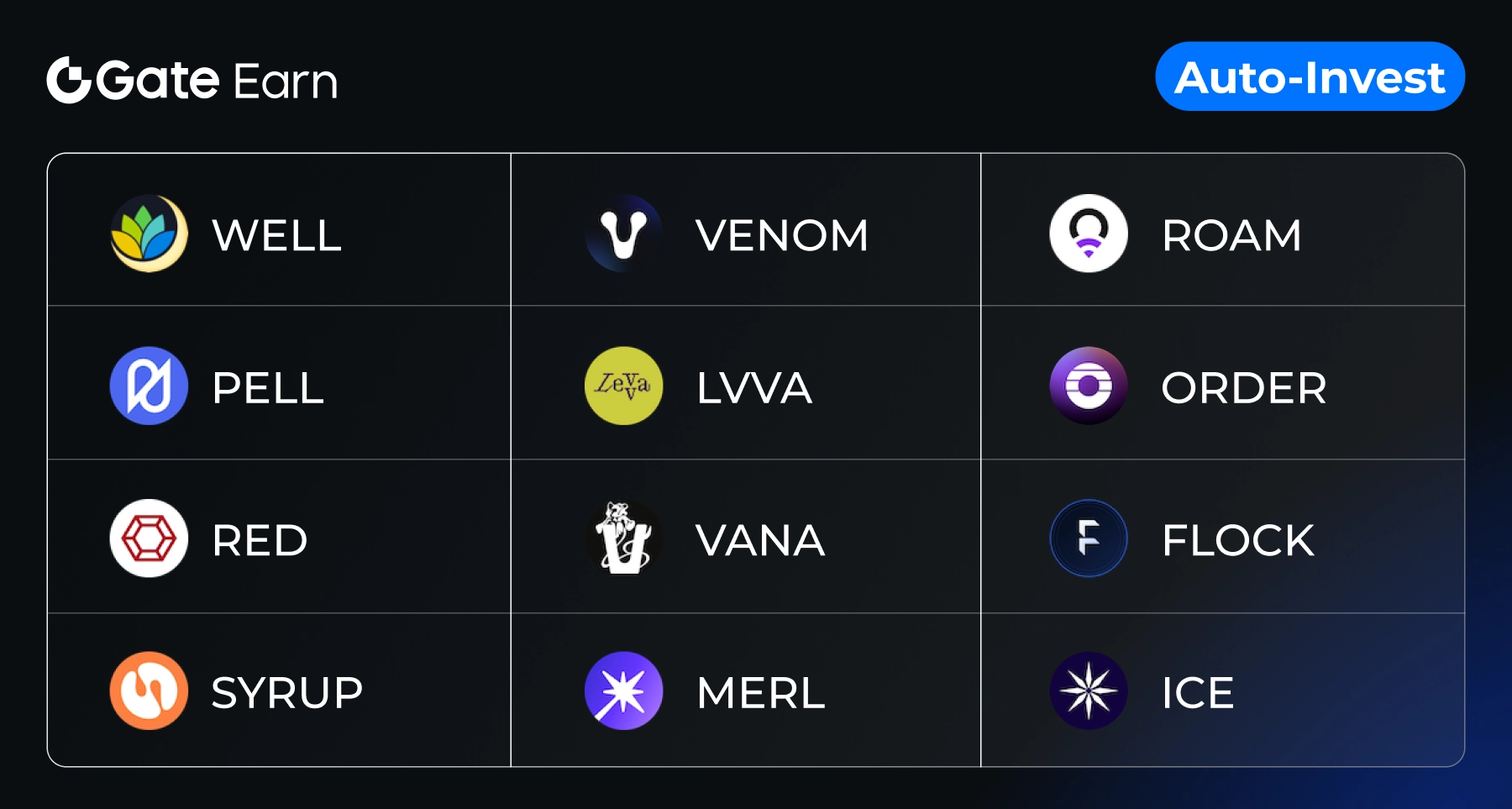Click the purple MERL star icon
Viewport: 1512px width, 809px height.
pos(623,691)
